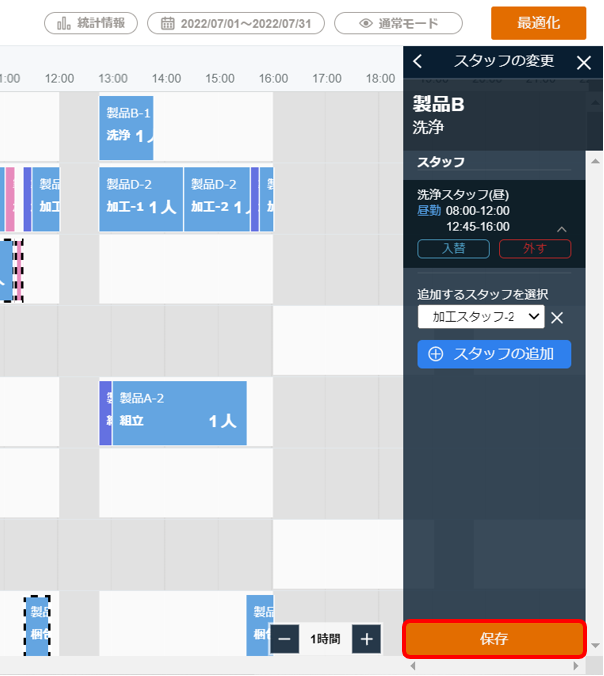Image resolution: width=604 pixels, height=676 pixels.
Task: Click the 17:00 time header
Action: [x=327, y=78]
